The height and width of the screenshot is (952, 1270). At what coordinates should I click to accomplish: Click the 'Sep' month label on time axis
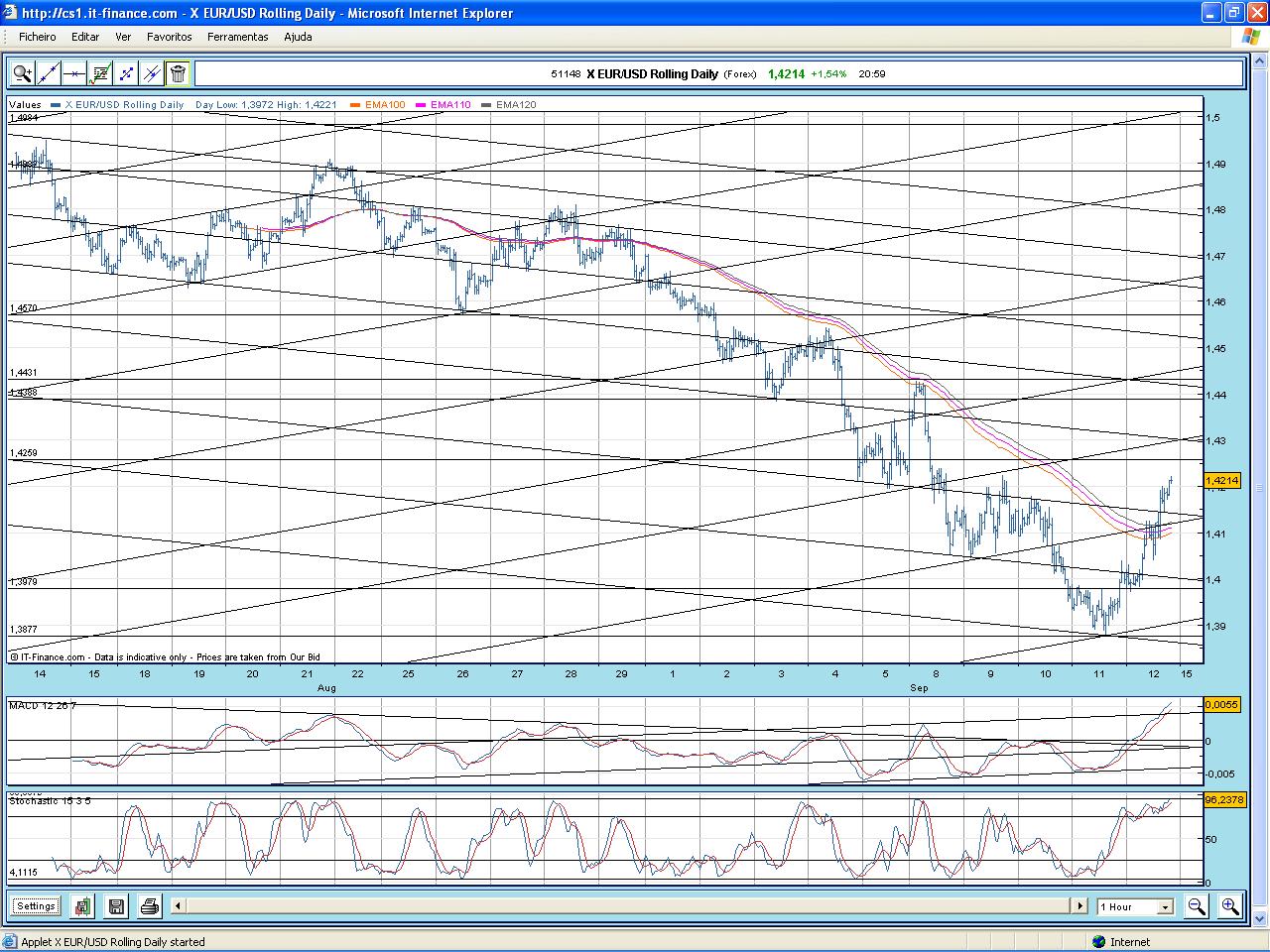click(919, 687)
